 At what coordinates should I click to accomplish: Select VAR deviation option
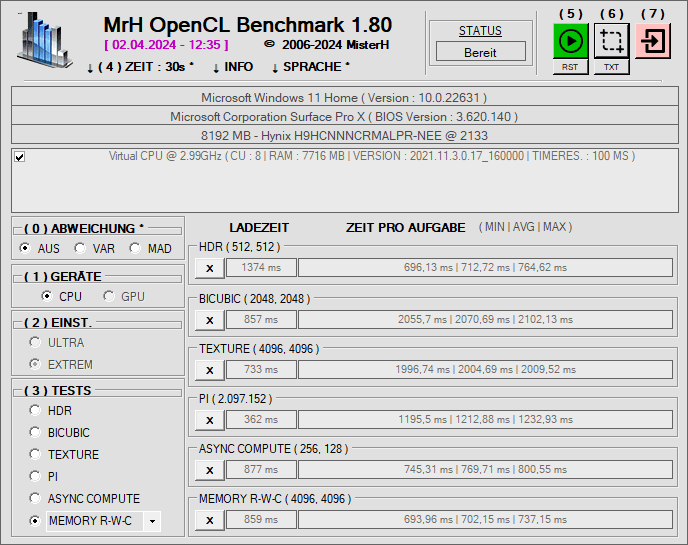[95, 248]
